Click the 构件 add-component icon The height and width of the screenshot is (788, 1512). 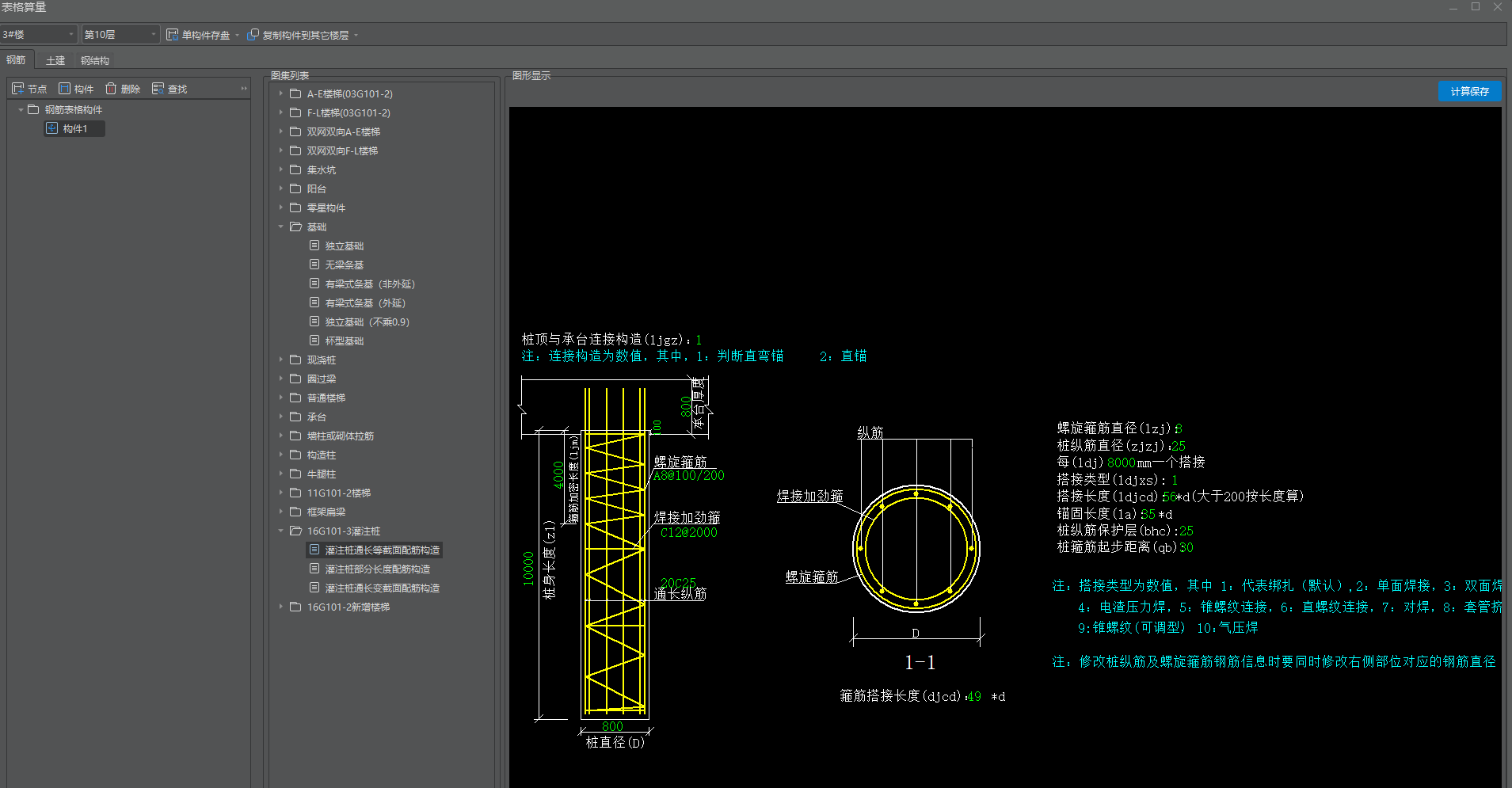click(x=65, y=89)
